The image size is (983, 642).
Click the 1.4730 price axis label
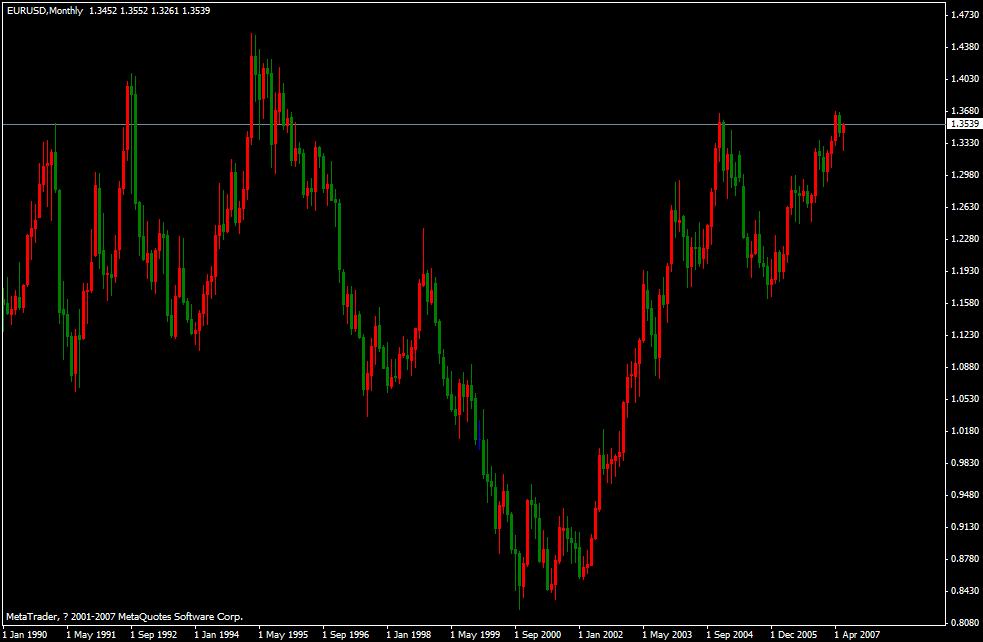[965, 15]
